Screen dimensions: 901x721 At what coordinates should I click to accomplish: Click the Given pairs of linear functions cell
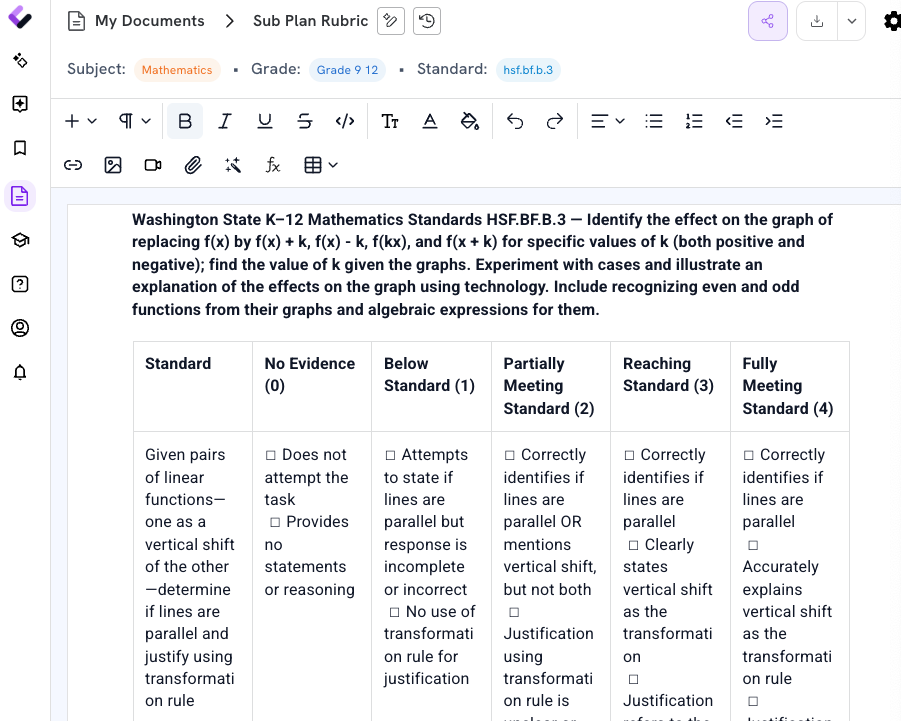point(193,577)
